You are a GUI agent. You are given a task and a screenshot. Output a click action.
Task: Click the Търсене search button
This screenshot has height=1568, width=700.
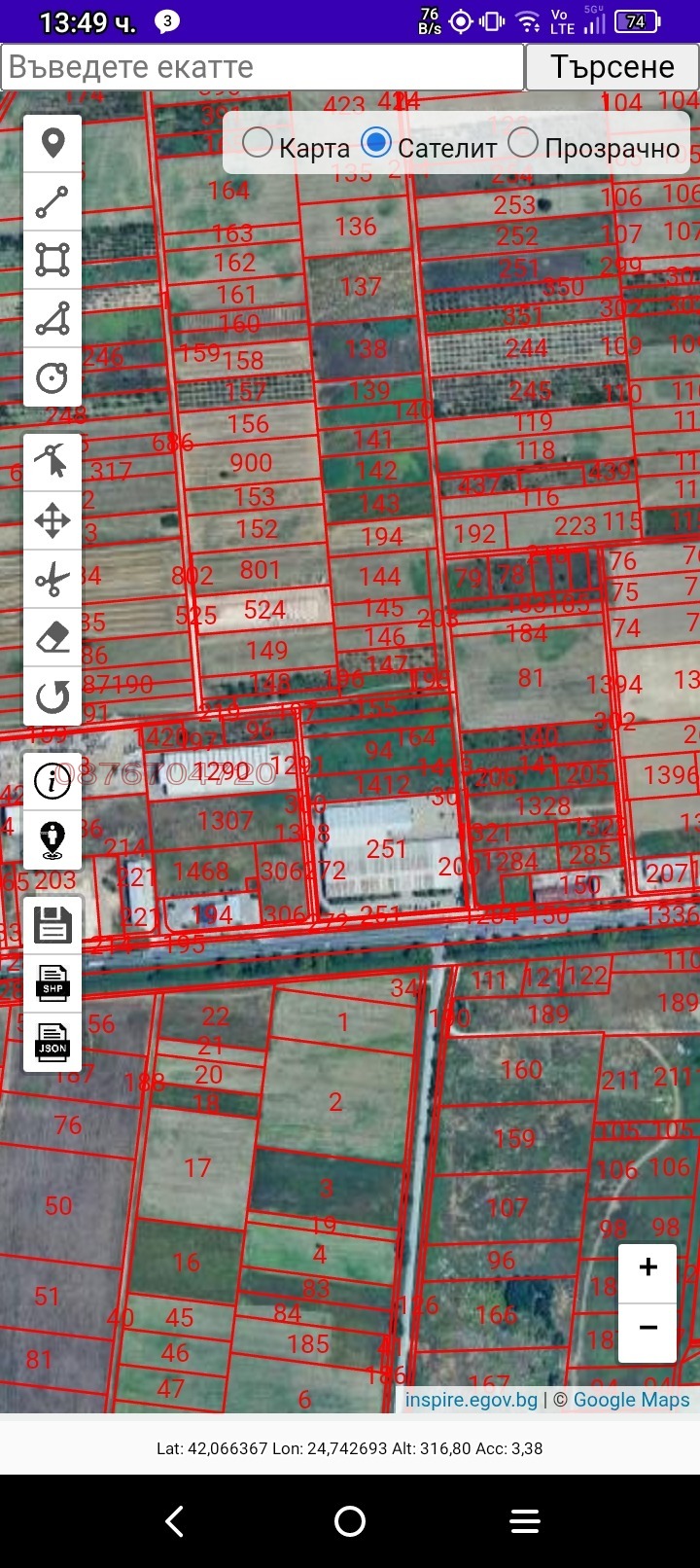(x=612, y=67)
